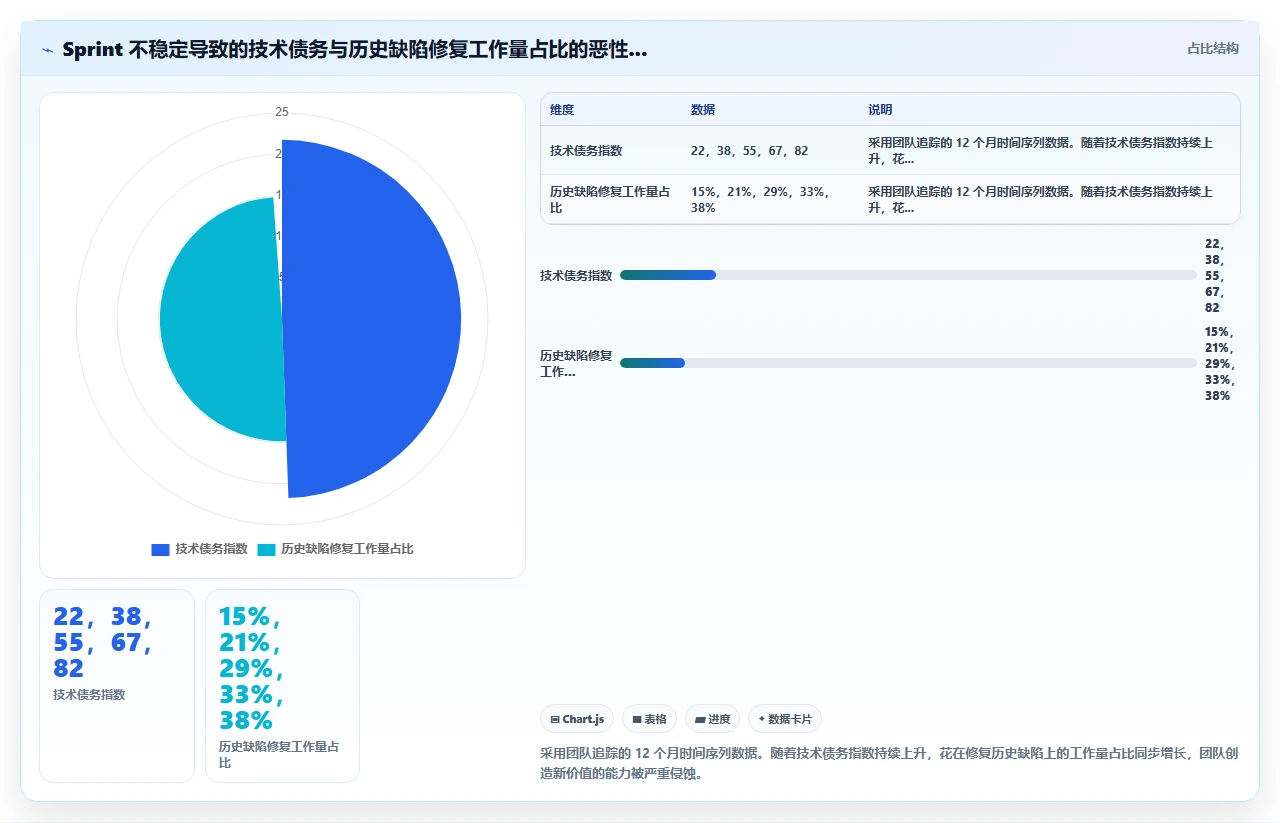
Task: Click the 占比结构 badge in the header
Action: tap(1212, 48)
